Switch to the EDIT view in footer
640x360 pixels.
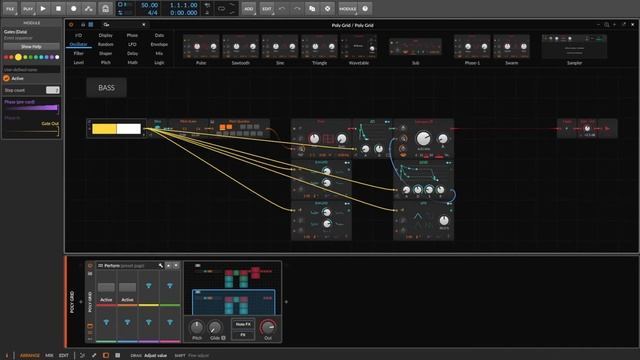(x=64, y=356)
